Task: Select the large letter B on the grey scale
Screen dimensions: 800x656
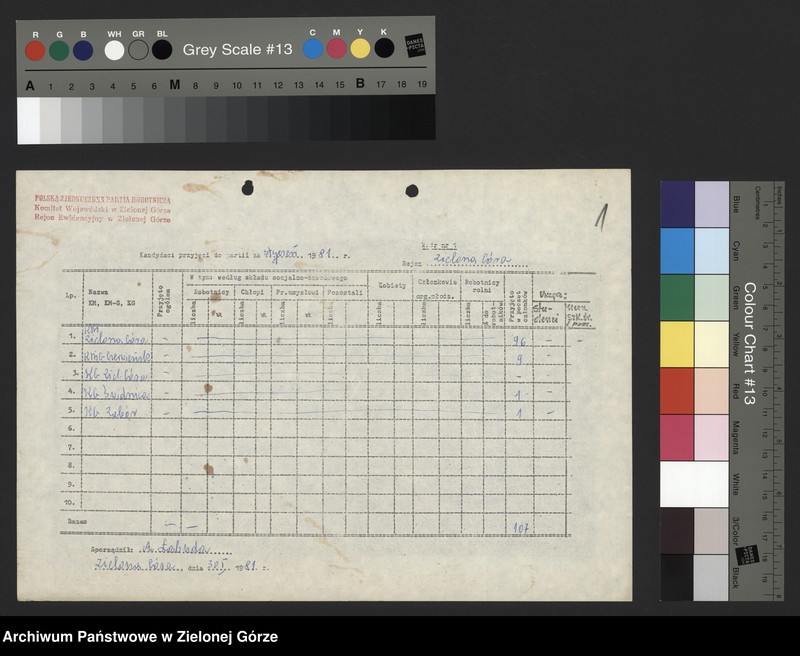Action: click(360, 83)
